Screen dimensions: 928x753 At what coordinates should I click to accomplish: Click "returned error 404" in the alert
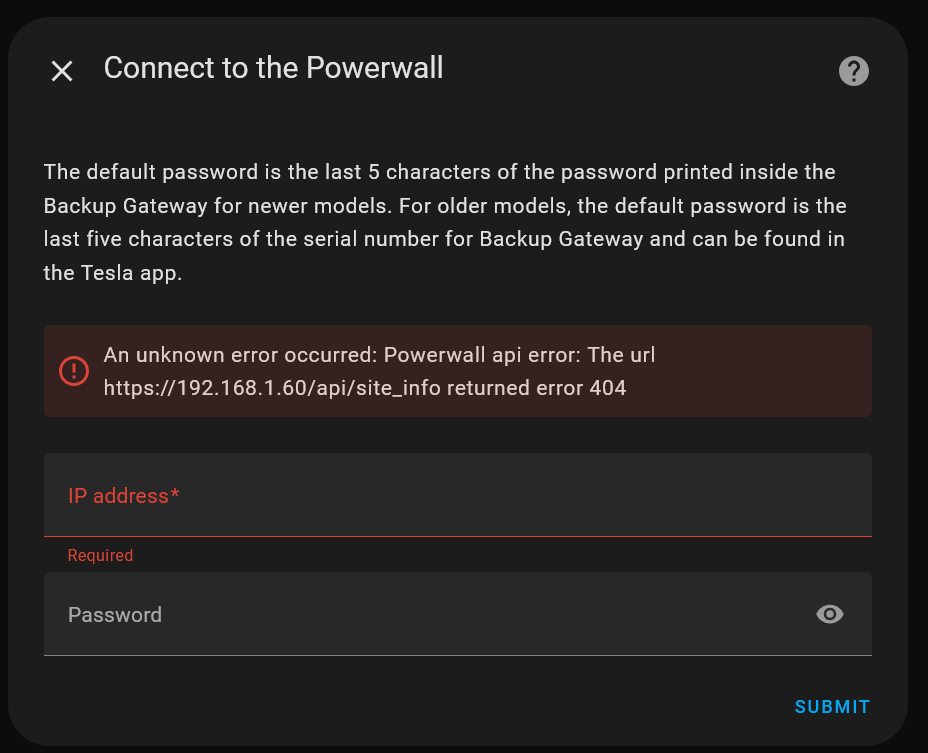tap(540, 388)
